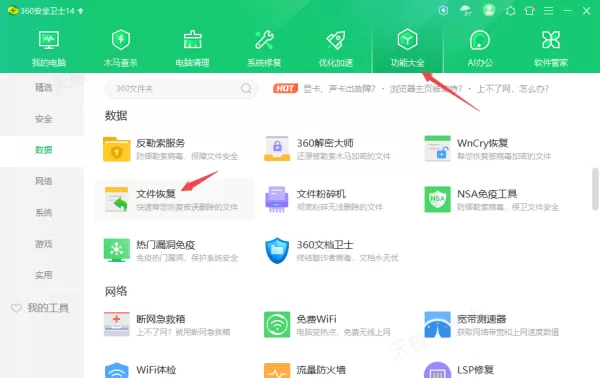Screen dimensions: 600x378
Task: Click the 反勒索服务 title text
Action: (160, 143)
